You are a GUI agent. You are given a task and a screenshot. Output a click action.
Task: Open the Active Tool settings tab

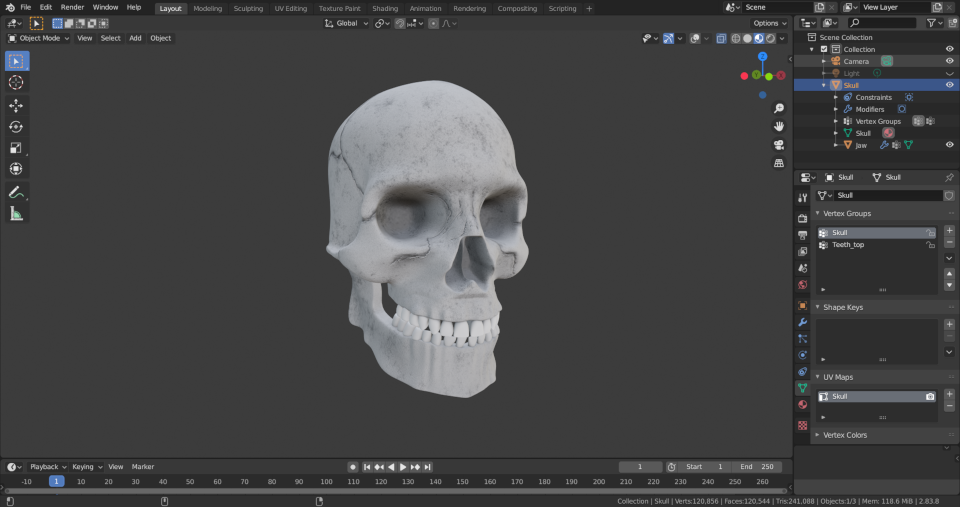[x=803, y=197]
